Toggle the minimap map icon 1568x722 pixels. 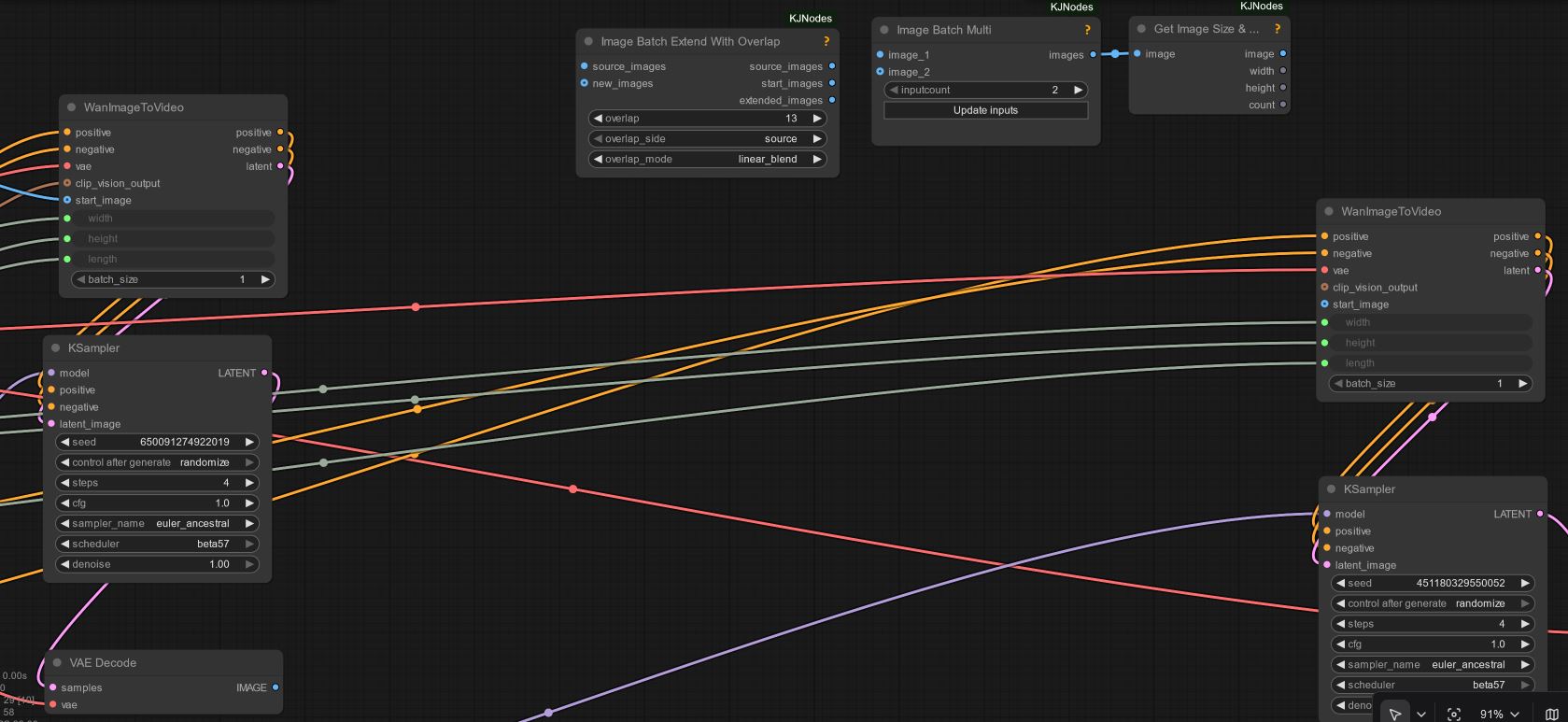(1552, 714)
